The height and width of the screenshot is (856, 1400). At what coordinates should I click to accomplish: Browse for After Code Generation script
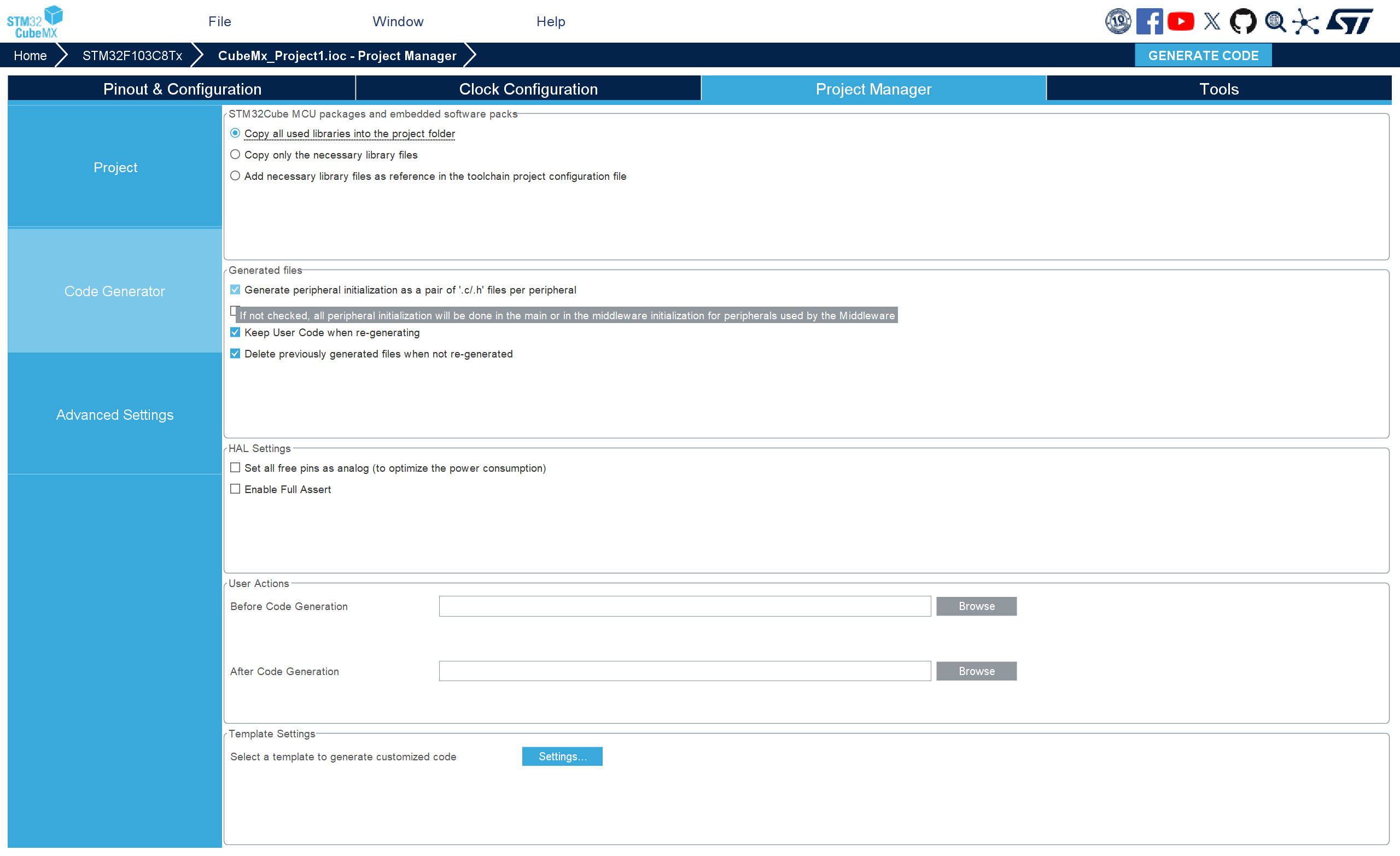[x=976, y=671]
